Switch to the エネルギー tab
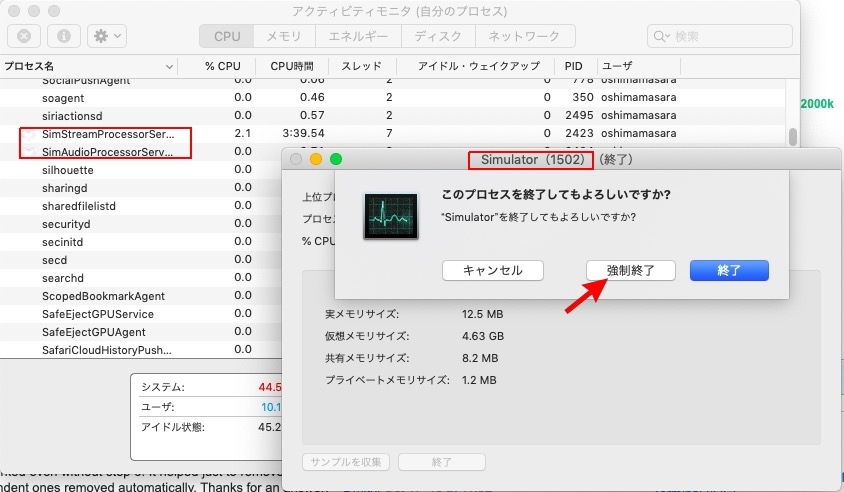This screenshot has width=844, height=492. [x=358, y=36]
